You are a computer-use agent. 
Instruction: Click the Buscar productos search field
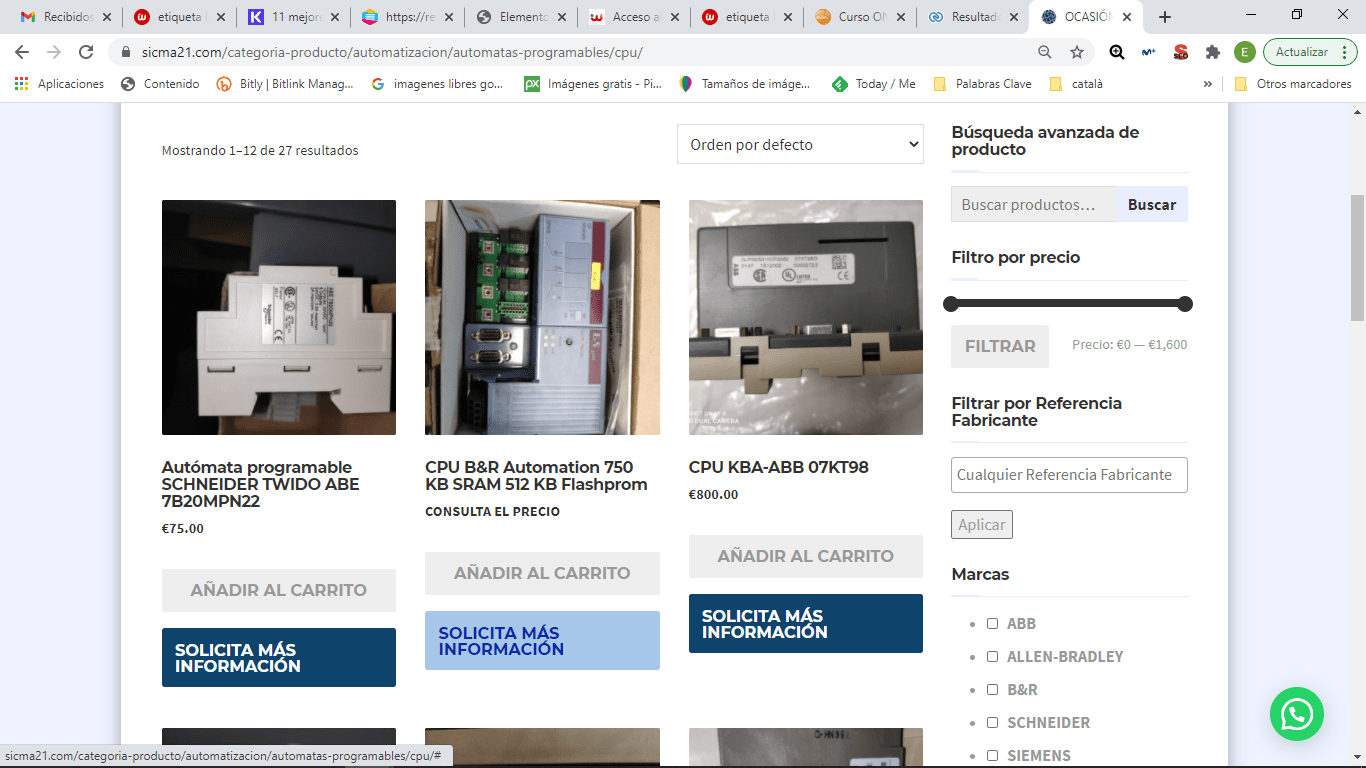click(1034, 204)
